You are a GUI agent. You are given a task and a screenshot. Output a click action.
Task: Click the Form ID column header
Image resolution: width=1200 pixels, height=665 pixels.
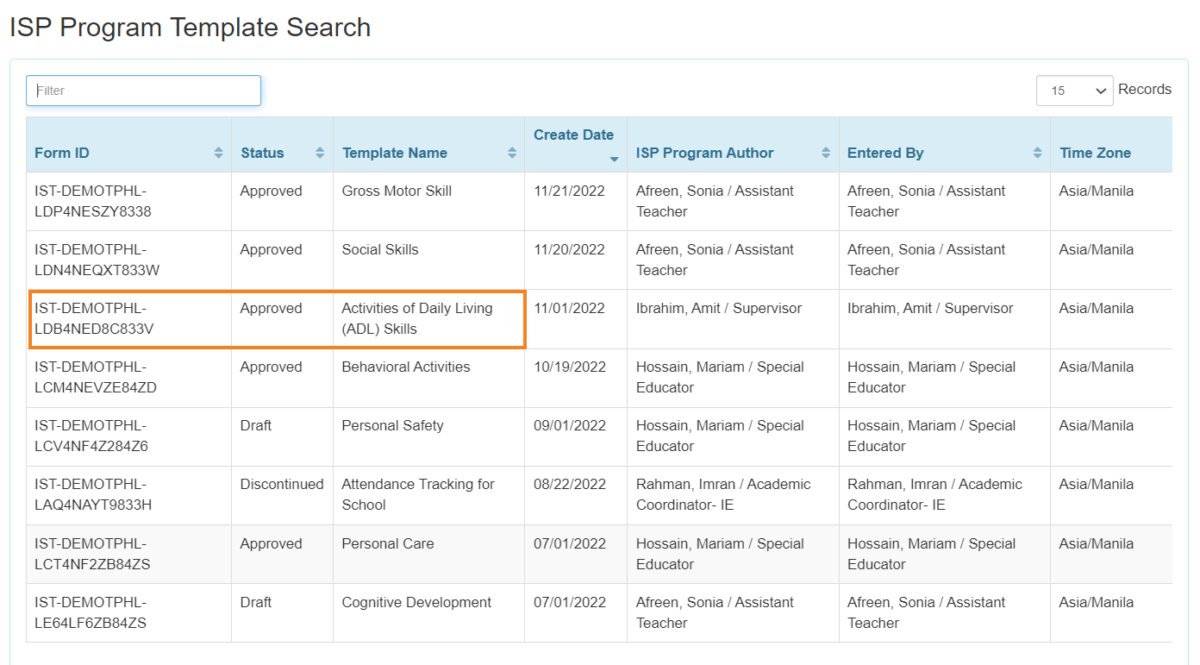pos(64,152)
